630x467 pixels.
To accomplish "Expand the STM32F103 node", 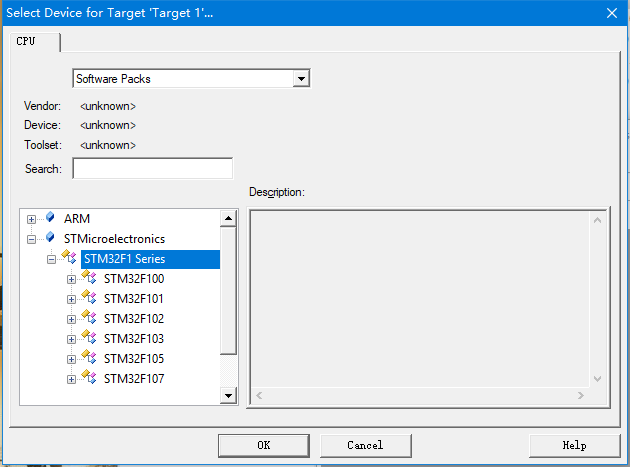I will [x=72, y=340].
